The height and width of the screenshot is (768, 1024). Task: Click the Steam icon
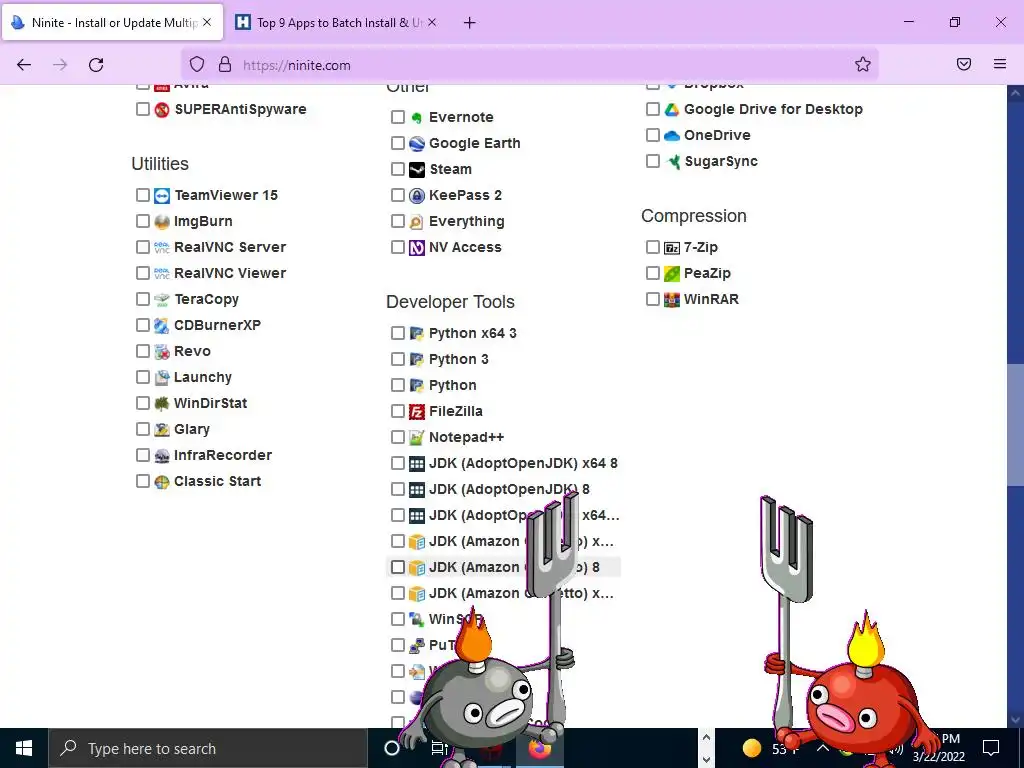click(x=417, y=170)
